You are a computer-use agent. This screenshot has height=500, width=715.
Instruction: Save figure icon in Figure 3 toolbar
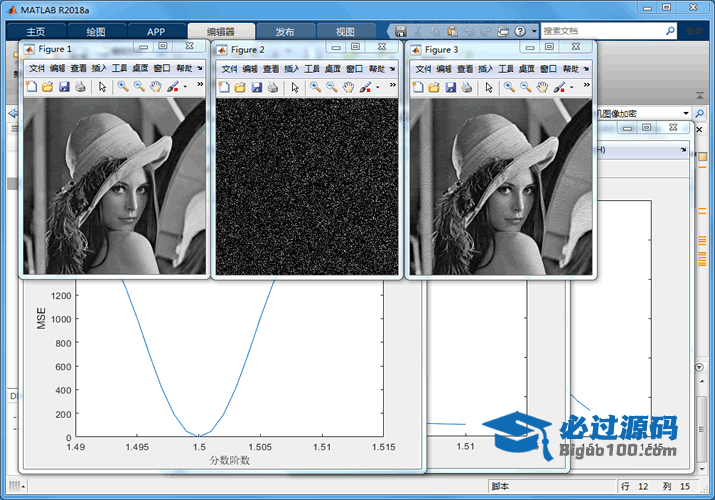(x=451, y=87)
